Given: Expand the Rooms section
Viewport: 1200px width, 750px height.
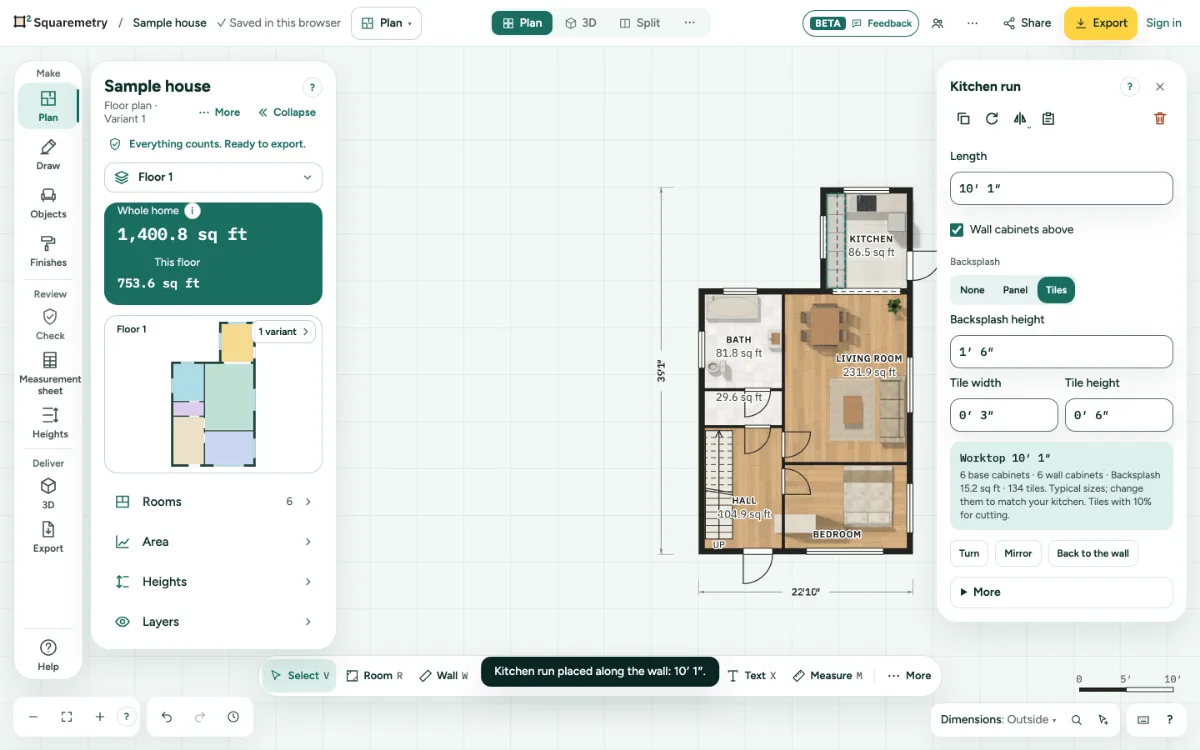Looking at the screenshot, I should pos(213,502).
